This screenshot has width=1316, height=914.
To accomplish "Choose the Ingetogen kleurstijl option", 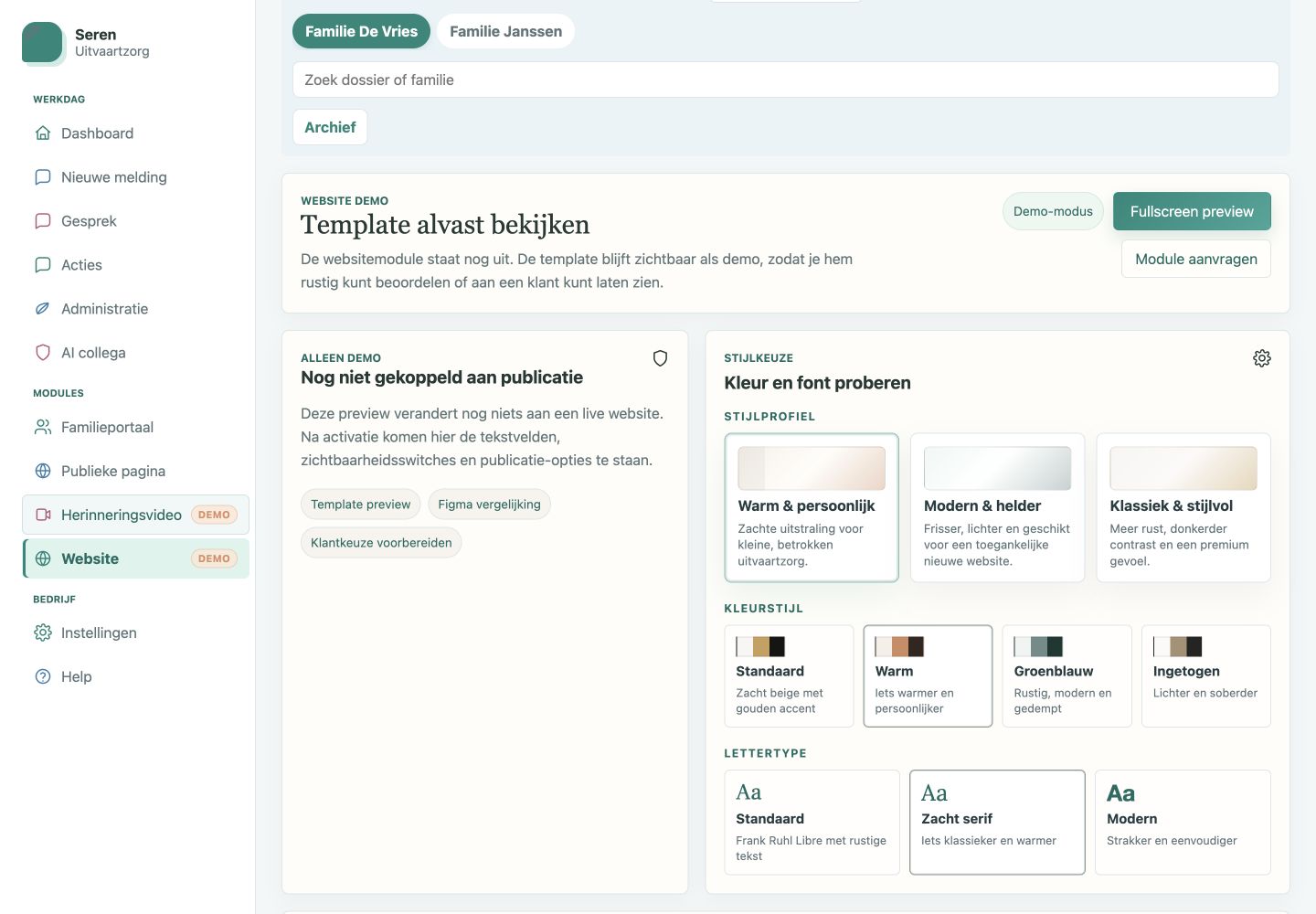I will coord(1206,676).
